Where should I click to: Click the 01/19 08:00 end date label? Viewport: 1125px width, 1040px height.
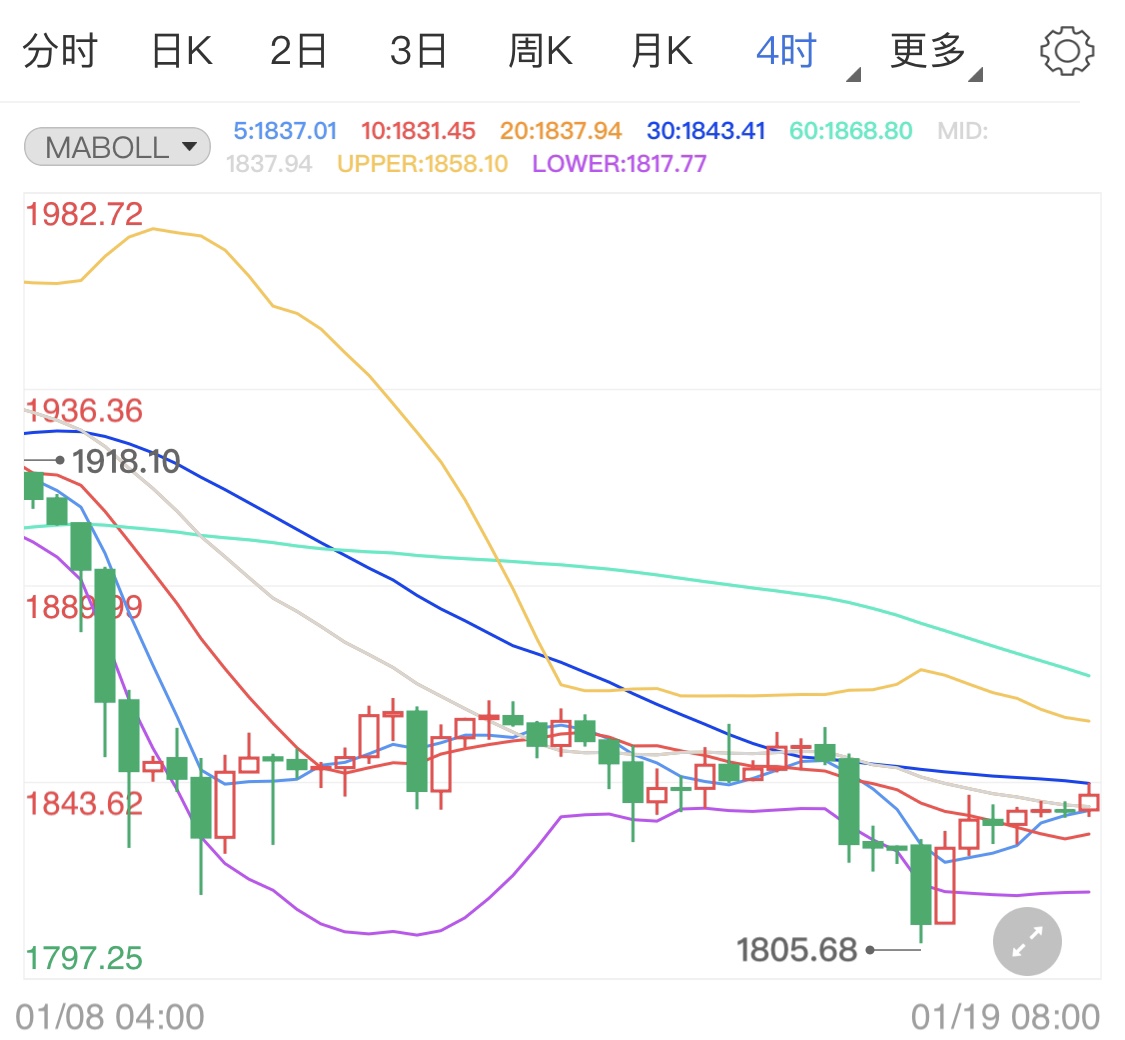pos(1005,1017)
